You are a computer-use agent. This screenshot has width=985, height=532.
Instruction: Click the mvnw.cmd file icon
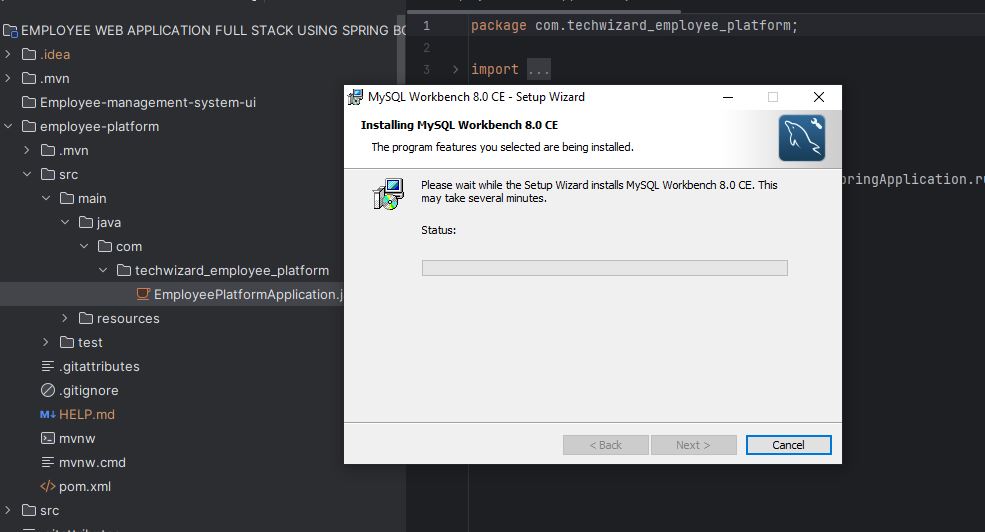pos(48,462)
